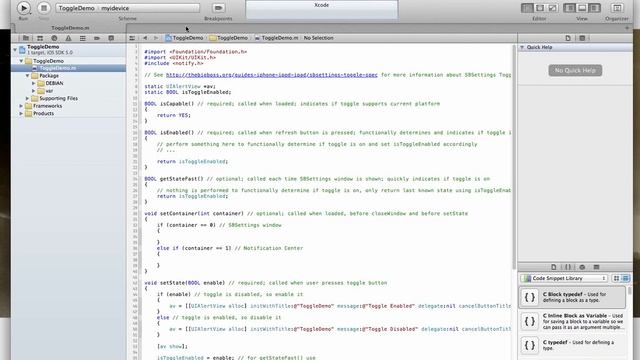Show the File inspector
The height and width of the screenshot is (360, 640).
coord(568,38)
